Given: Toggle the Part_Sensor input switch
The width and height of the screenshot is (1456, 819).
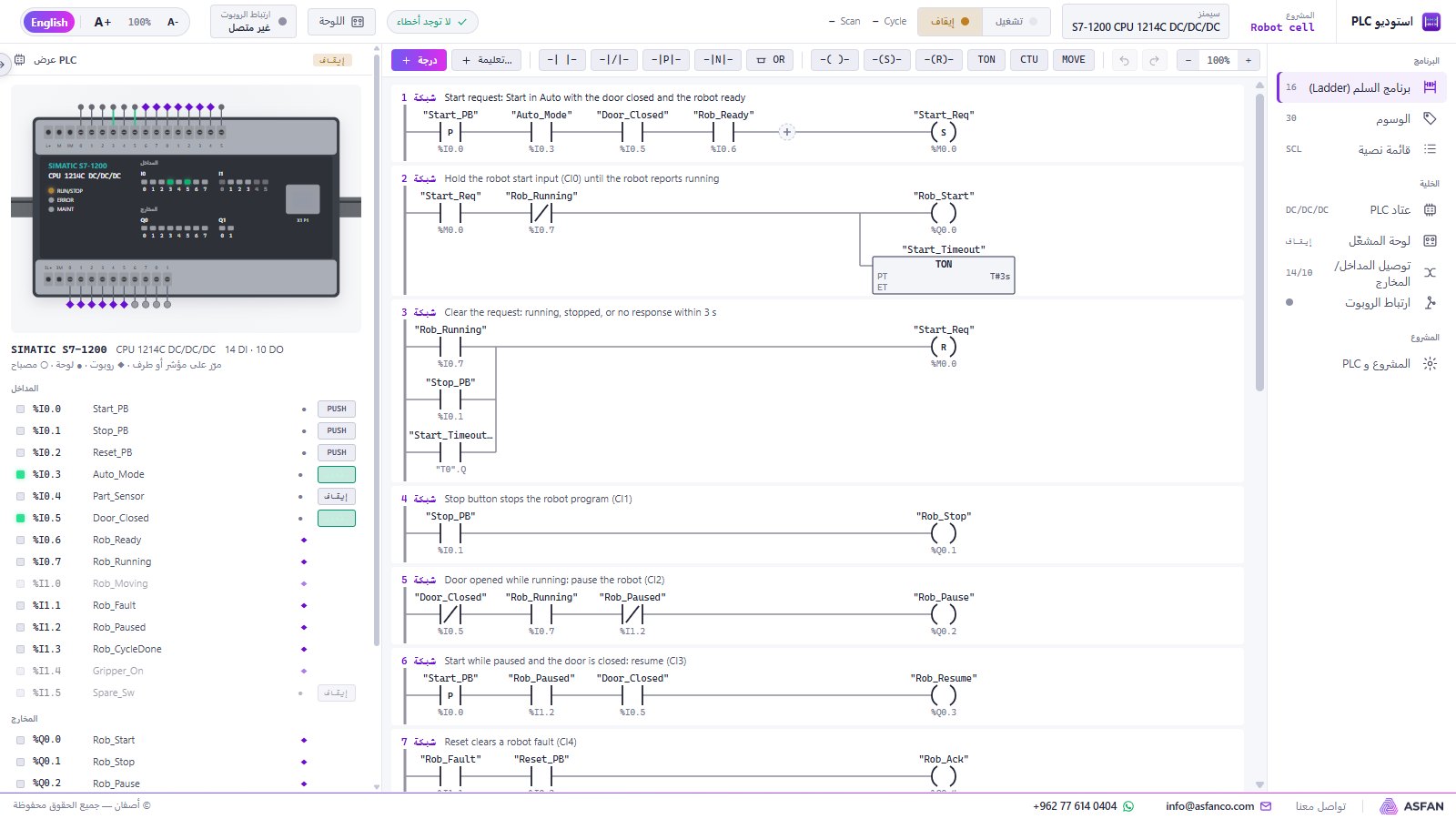Looking at the screenshot, I should pyautogui.click(x=337, y=496).
